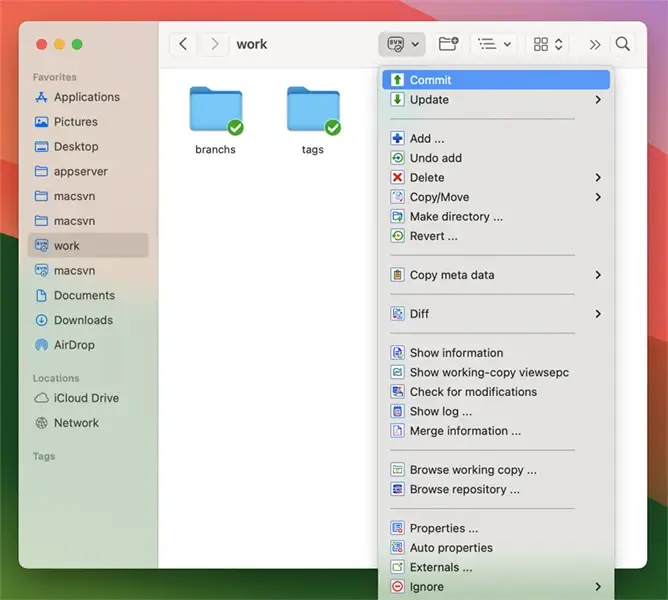Go back with the left chevron

click(183, 44)
